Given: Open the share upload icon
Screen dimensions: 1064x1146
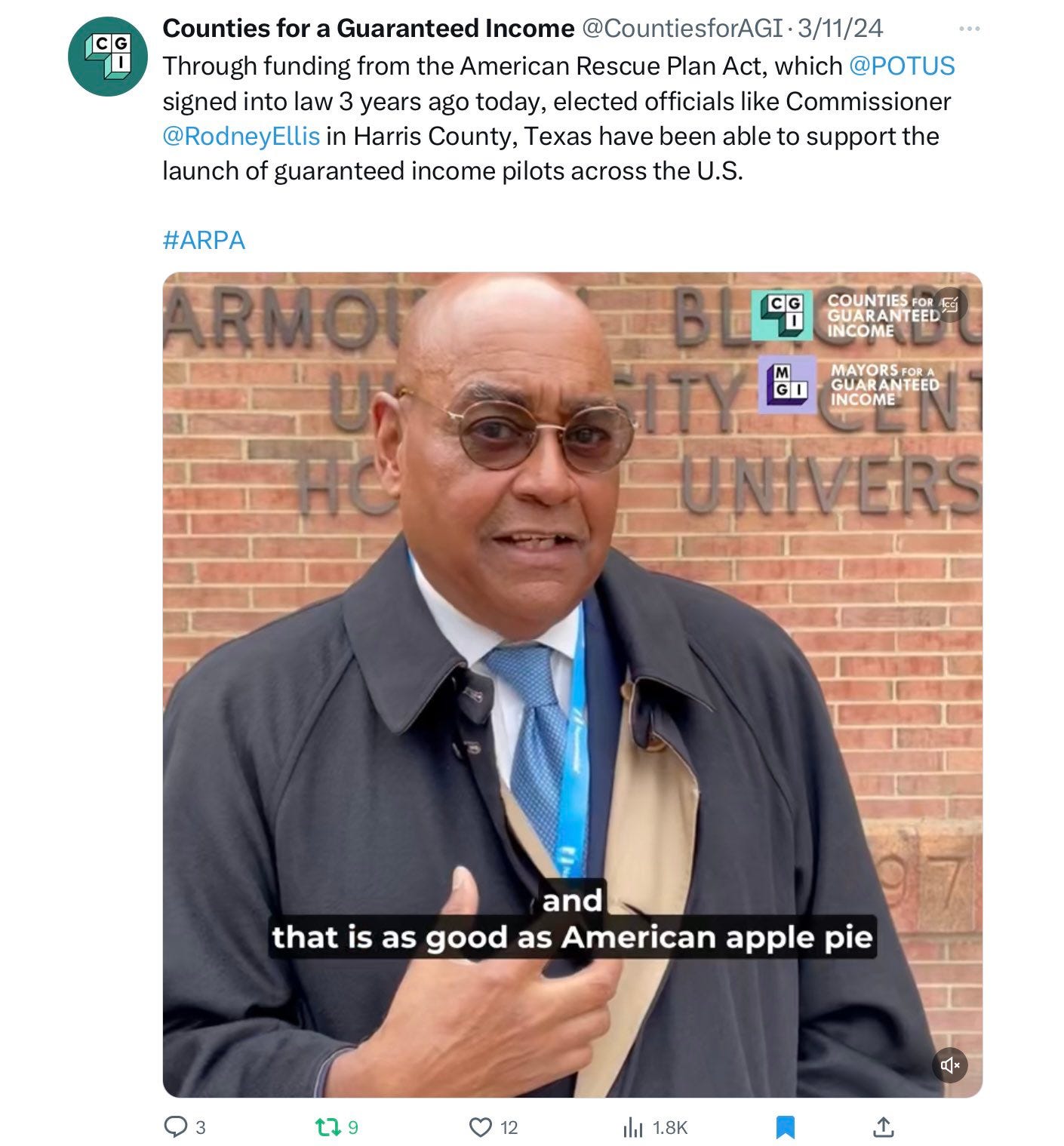Looking at the screenshot, I should coord(882,1126).
